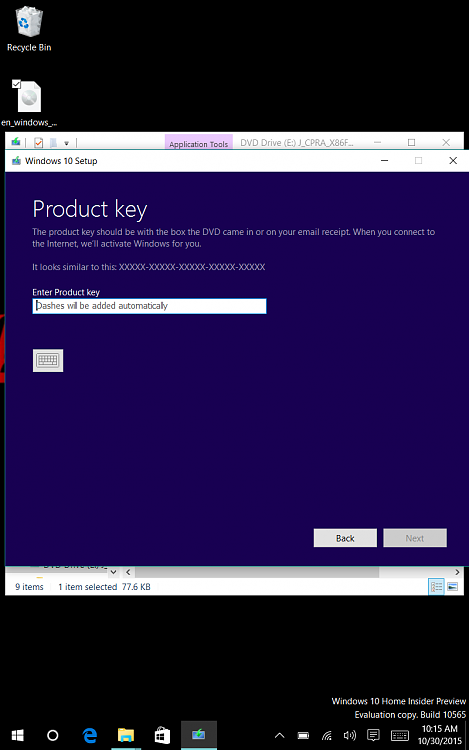Screen dimensions: 469x750
Task: Launch Microsoft Edge from taskbar
Action: coord(89,735)
